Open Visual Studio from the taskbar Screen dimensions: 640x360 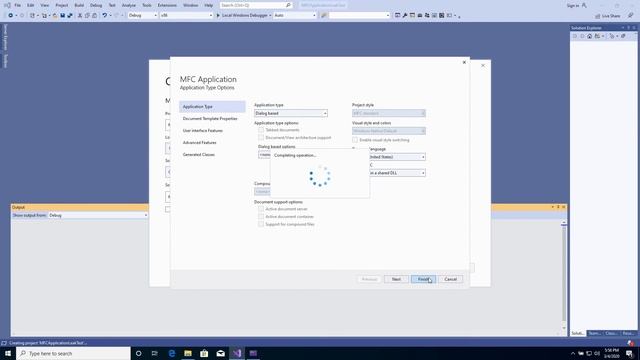[x=237, y=353]
